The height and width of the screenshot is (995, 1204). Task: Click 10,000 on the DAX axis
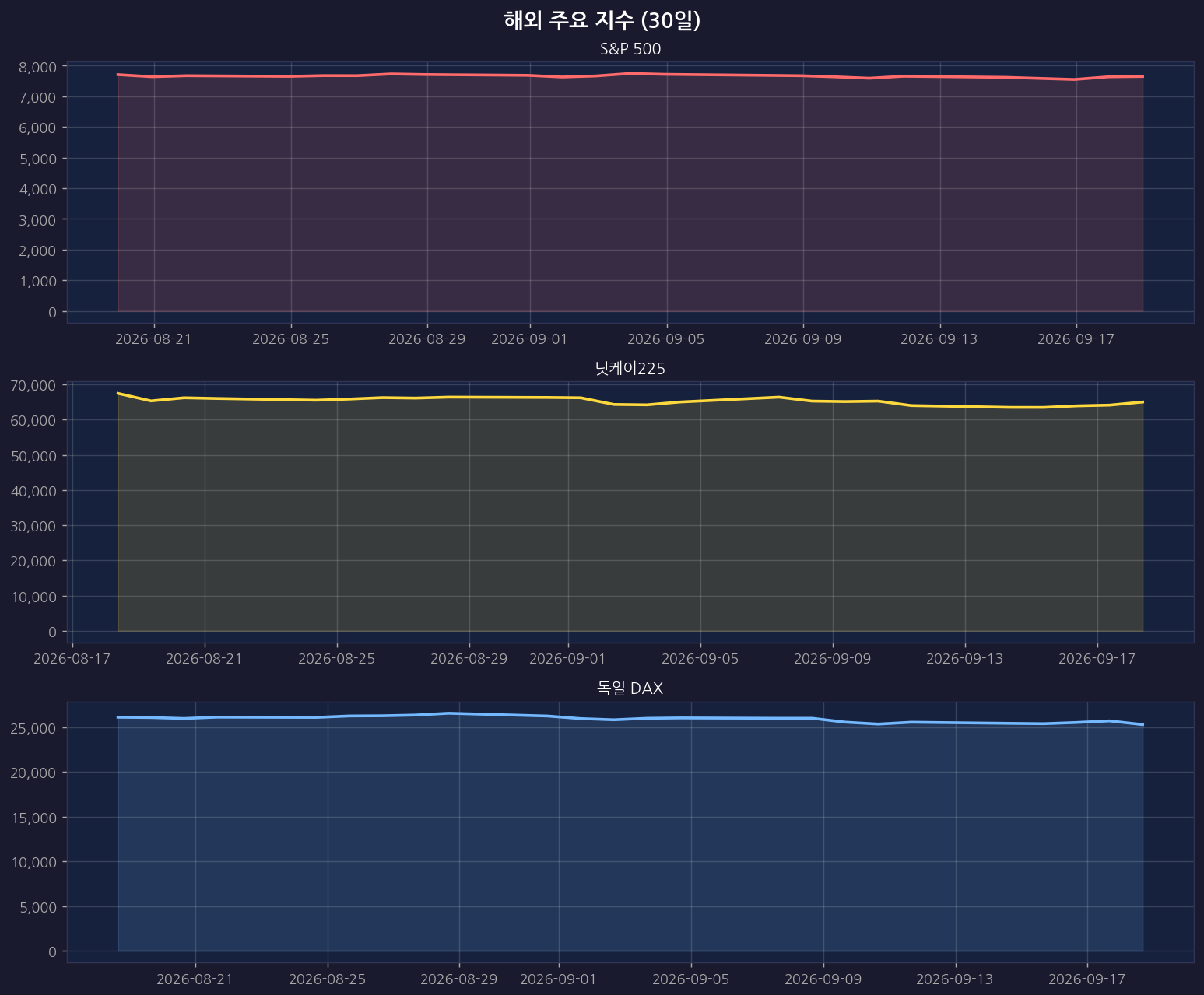point(33,862)
